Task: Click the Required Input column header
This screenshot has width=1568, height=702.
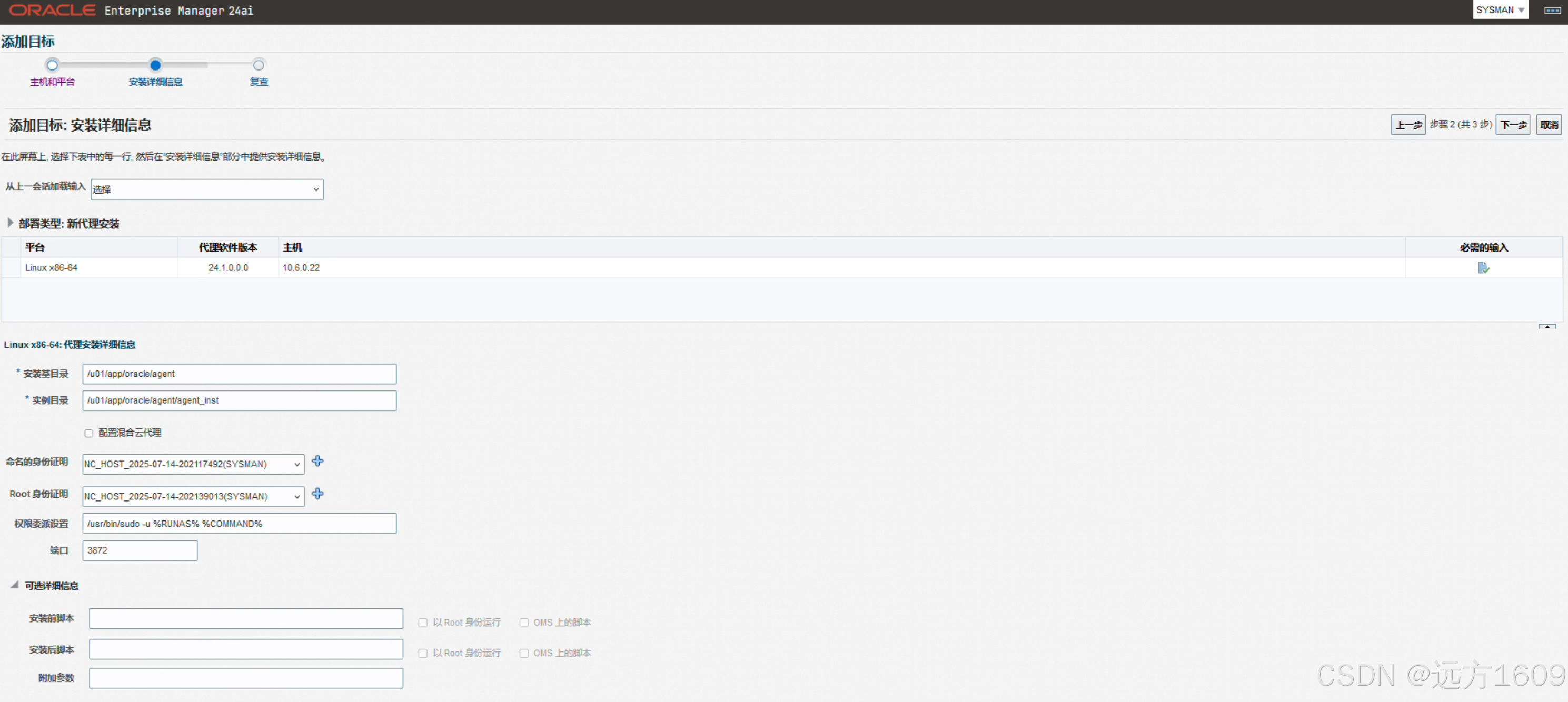Action: tap(1484, 247)
